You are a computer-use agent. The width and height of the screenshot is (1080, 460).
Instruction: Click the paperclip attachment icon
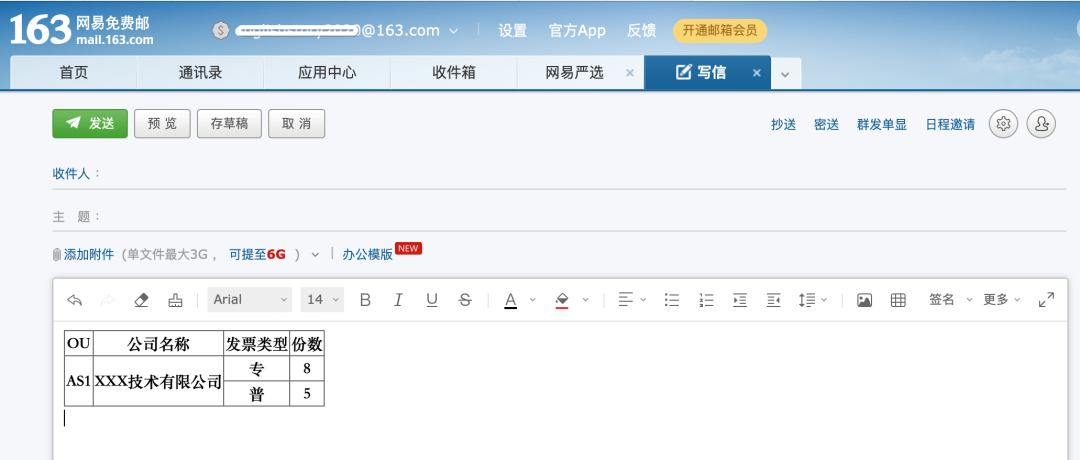click(x=57, y=254)
